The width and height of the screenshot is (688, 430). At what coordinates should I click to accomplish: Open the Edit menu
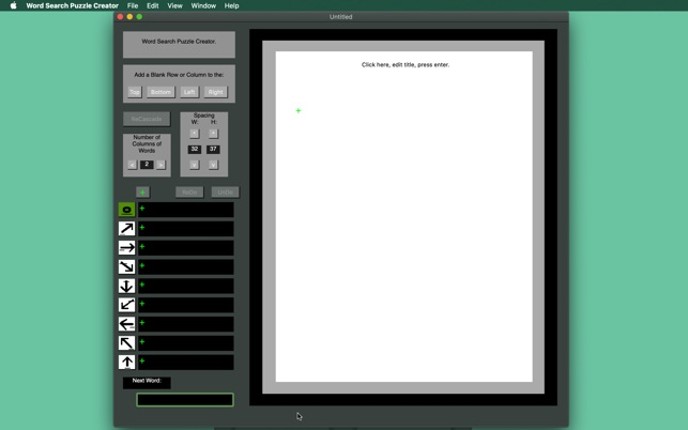point(153,6)
